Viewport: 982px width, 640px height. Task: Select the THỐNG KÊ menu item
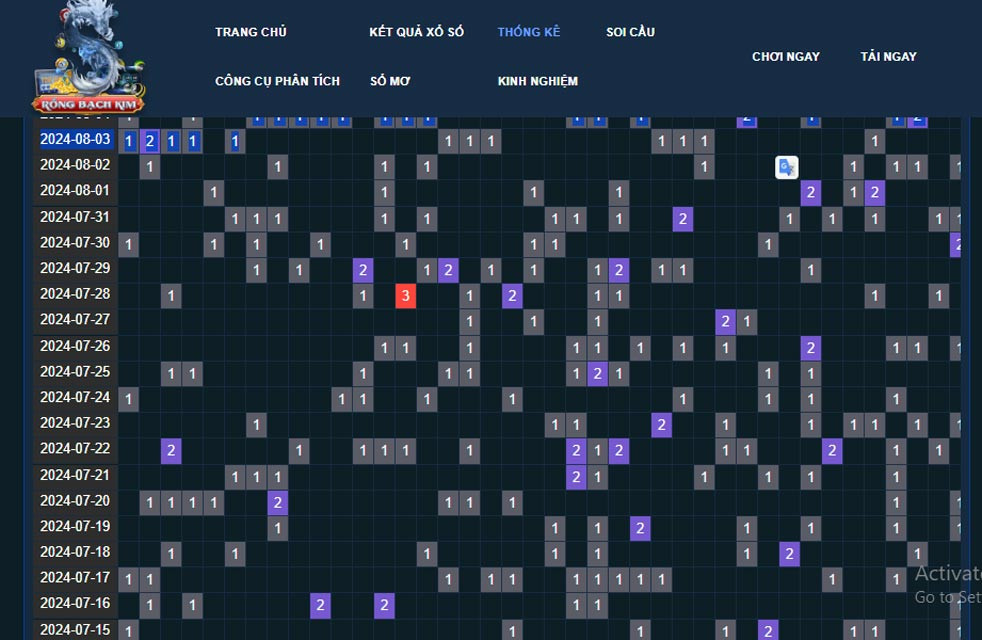pos(528,32)
